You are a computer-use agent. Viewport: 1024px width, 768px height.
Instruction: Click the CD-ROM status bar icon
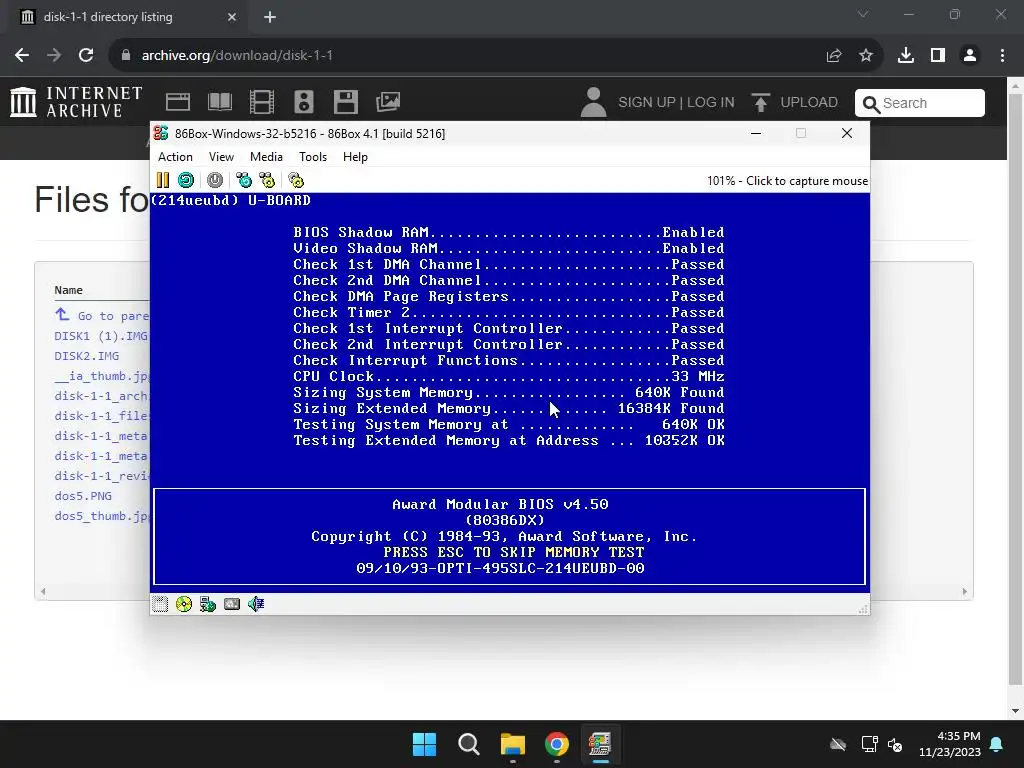tap(184, 604)
